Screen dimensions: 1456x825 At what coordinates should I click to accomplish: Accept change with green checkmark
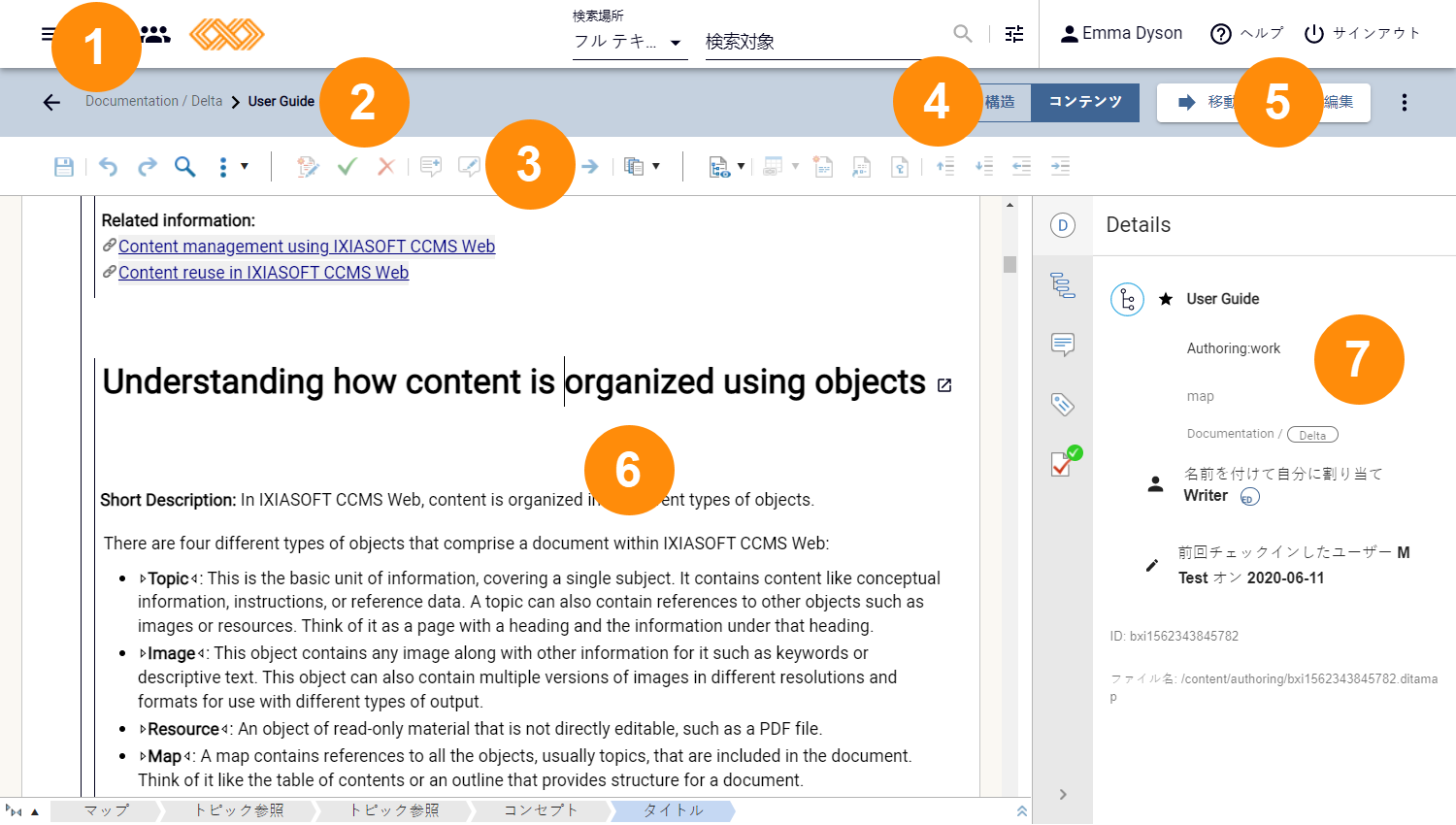(347, 167)
